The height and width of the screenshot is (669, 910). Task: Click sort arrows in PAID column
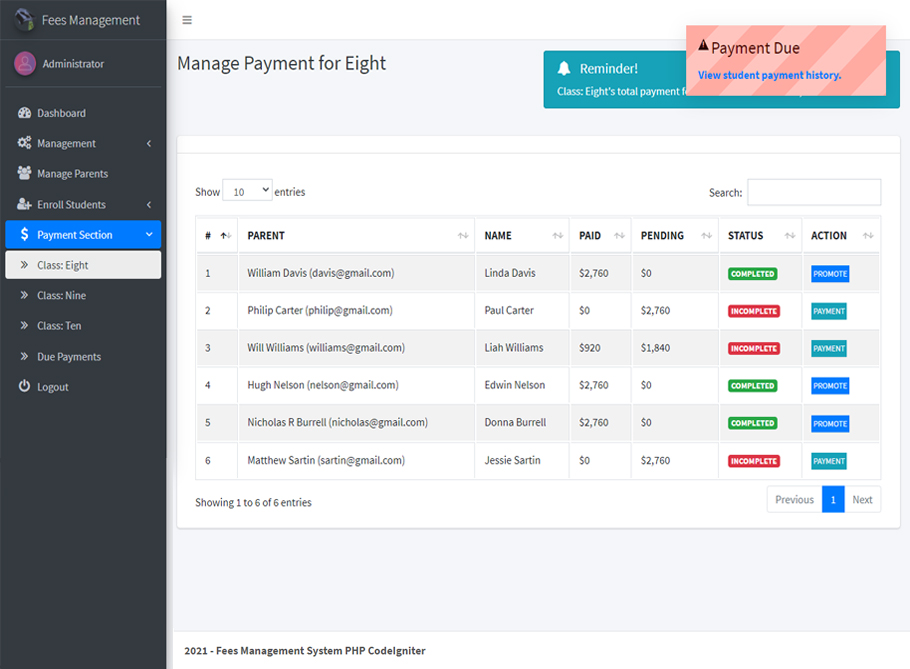coord(619,236)
